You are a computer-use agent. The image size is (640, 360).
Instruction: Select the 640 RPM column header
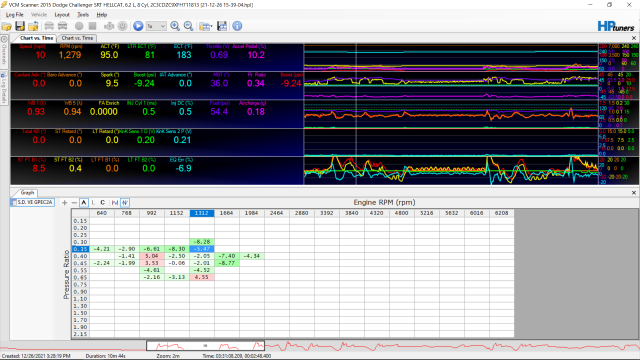pos(102,213)
